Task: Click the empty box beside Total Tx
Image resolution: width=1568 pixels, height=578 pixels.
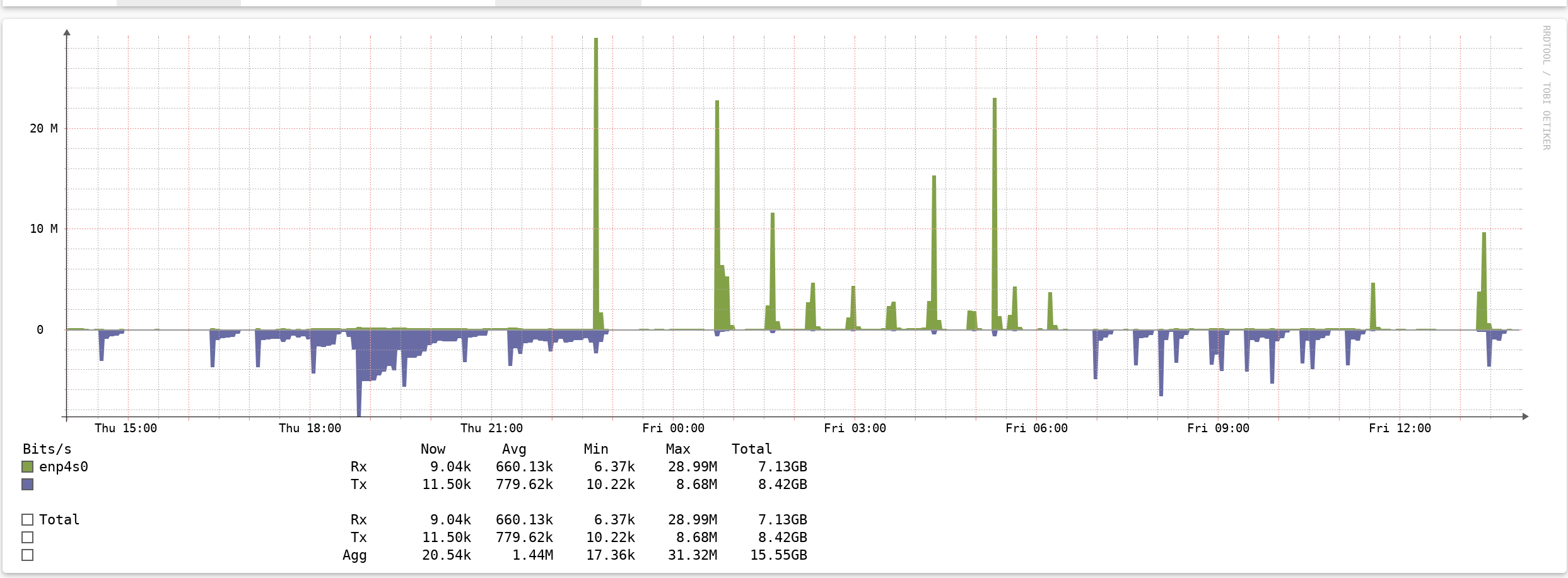Action: (27, 538)
